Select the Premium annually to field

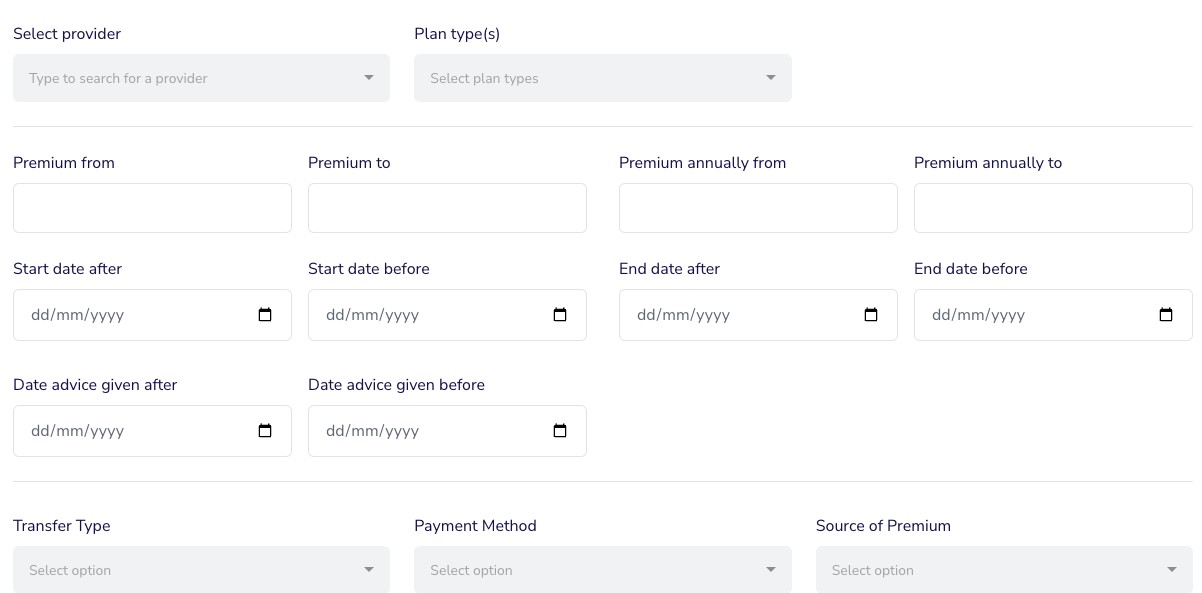(1053, 208)
